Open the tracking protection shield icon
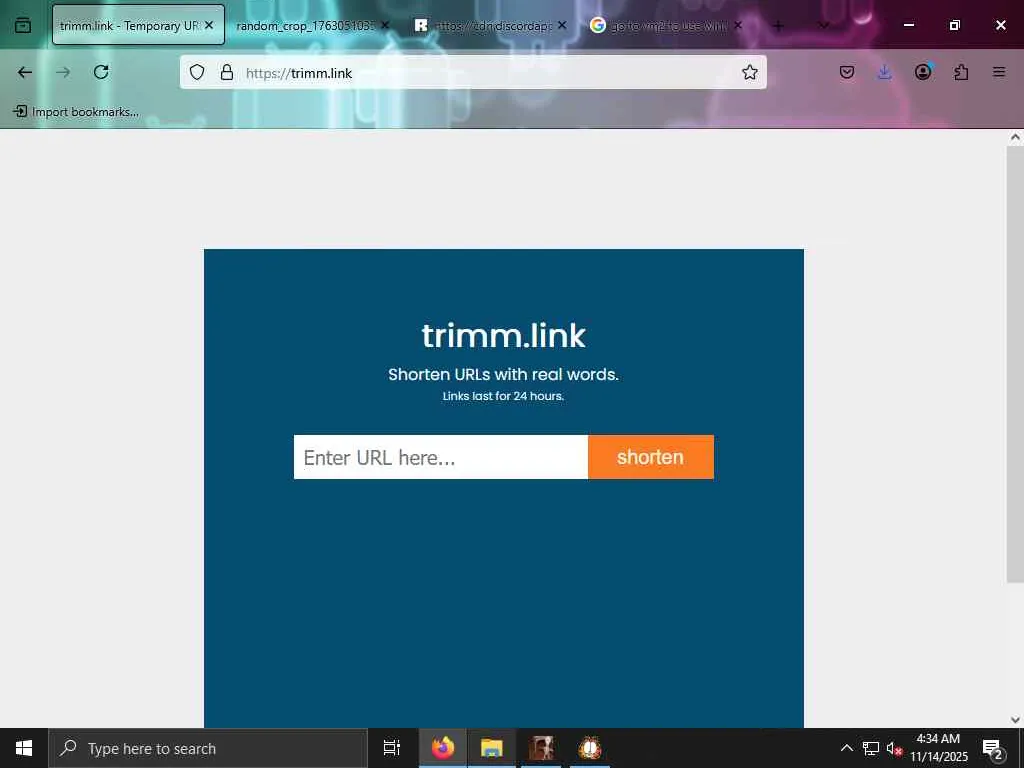1024x768 pixels. pyautogui.click(x=197, y=72)
